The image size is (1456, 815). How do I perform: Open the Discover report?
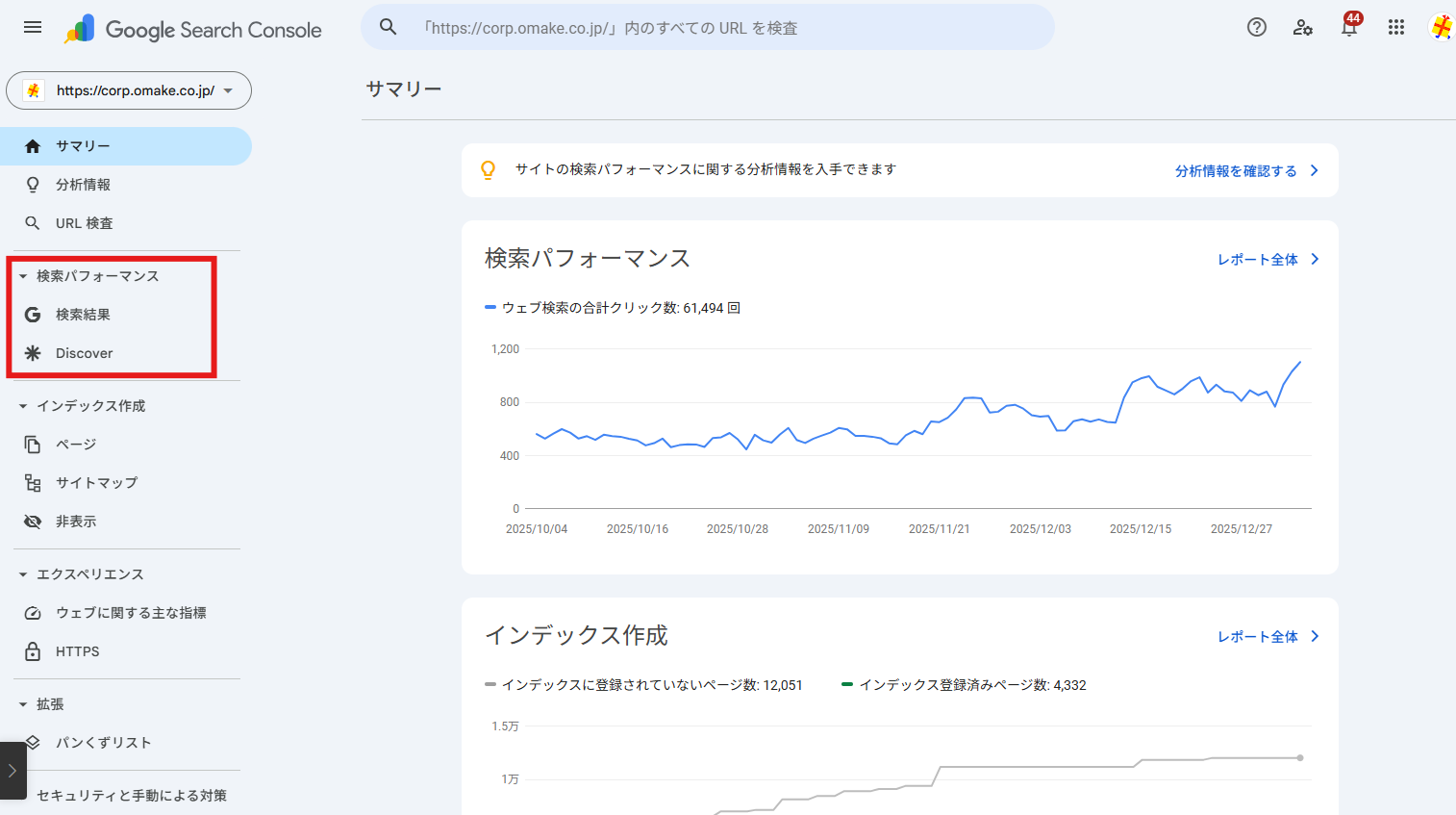click(84, 353)
